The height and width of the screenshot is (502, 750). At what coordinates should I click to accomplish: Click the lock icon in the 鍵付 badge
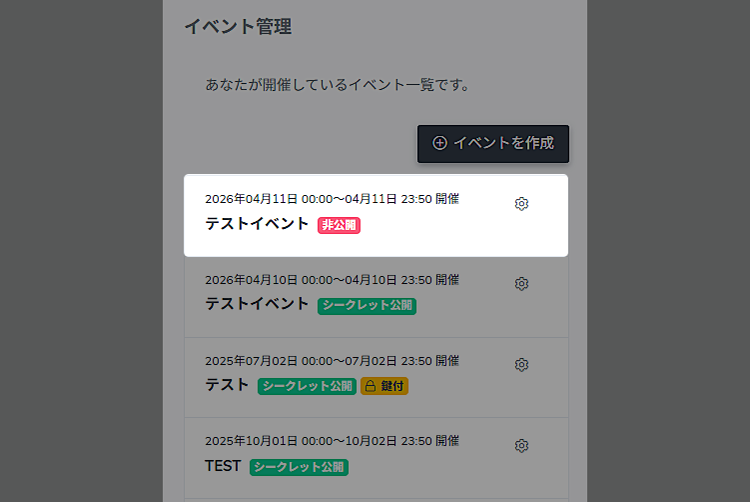click(x=370, y=386)
